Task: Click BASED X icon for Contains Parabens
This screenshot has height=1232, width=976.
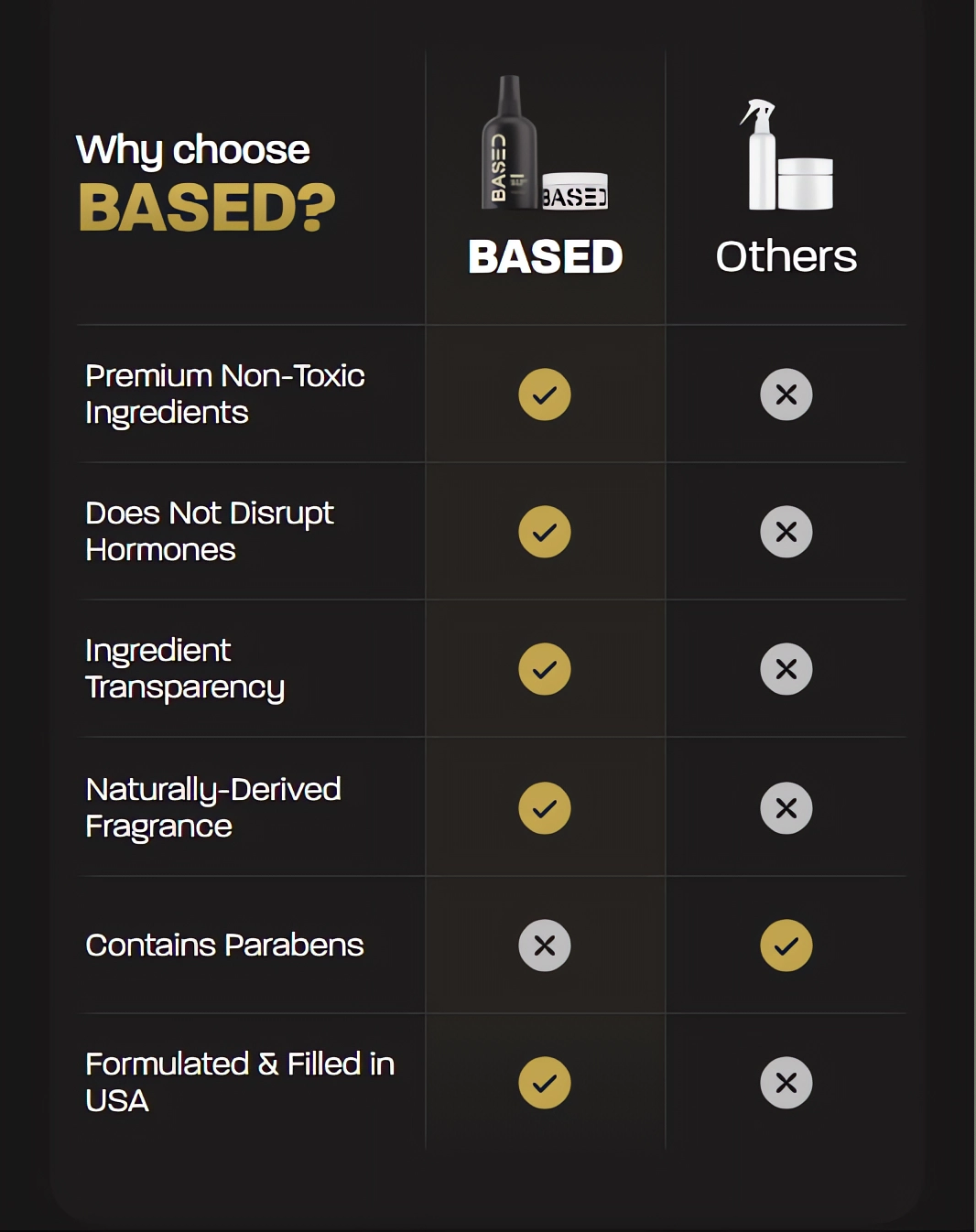Action: (x=545, y=946)
